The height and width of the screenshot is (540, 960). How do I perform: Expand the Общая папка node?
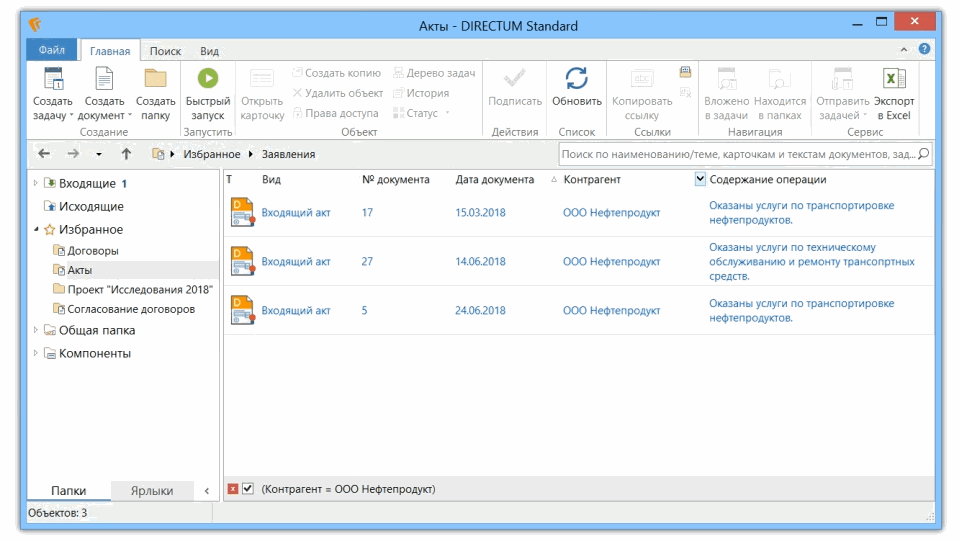36,330
